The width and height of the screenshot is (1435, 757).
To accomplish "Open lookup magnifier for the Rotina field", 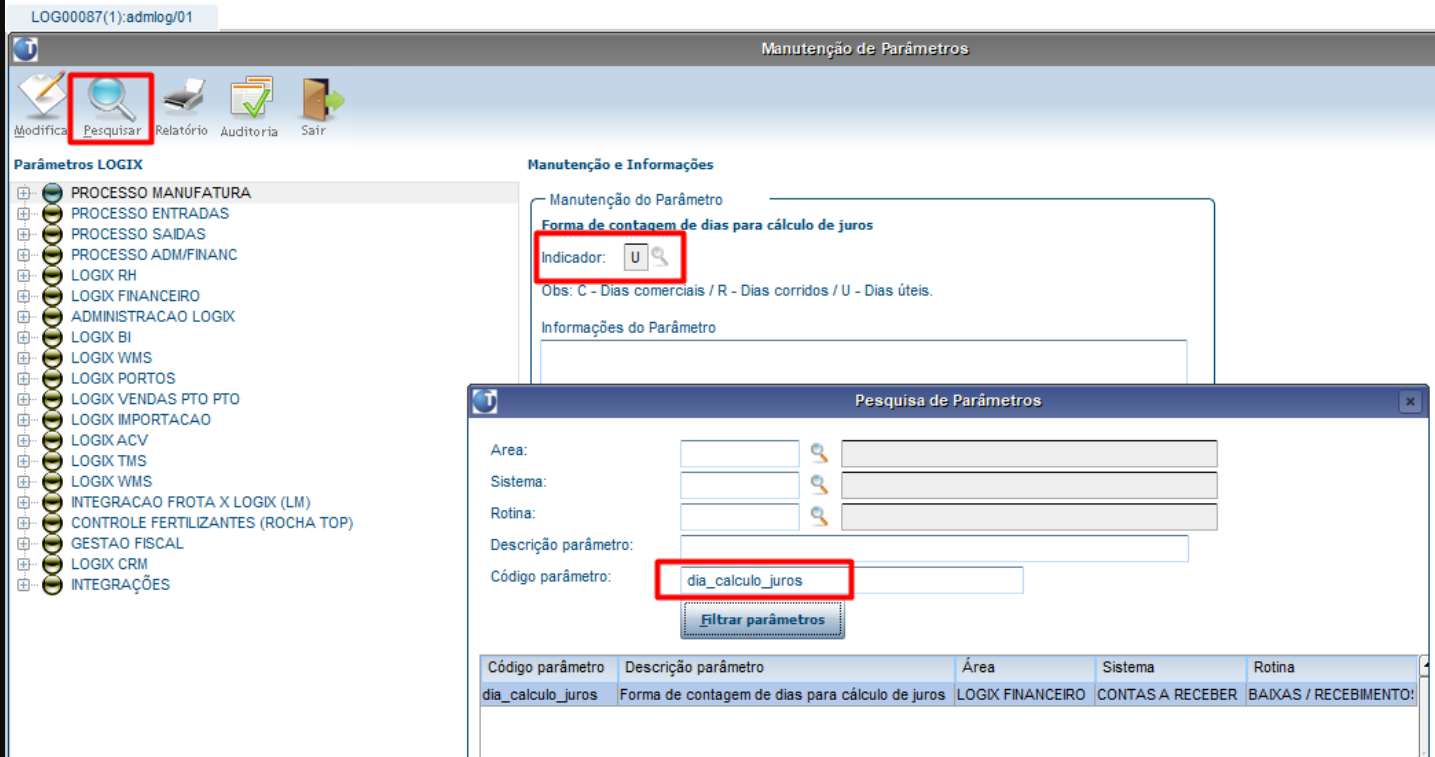I will point(819,516).
